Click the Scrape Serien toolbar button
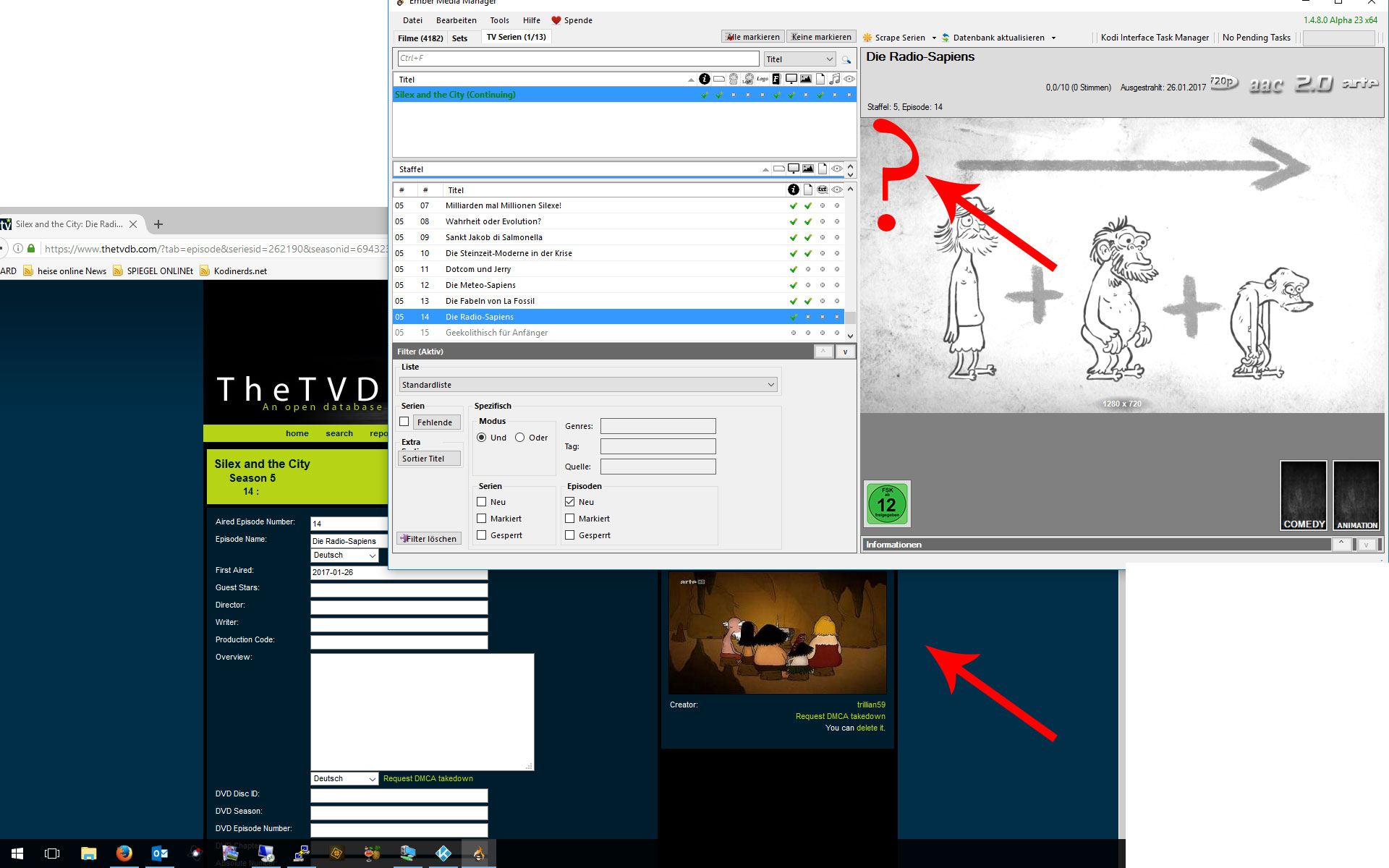Viewport: 1389px width, 868px height. click(894, 38)
